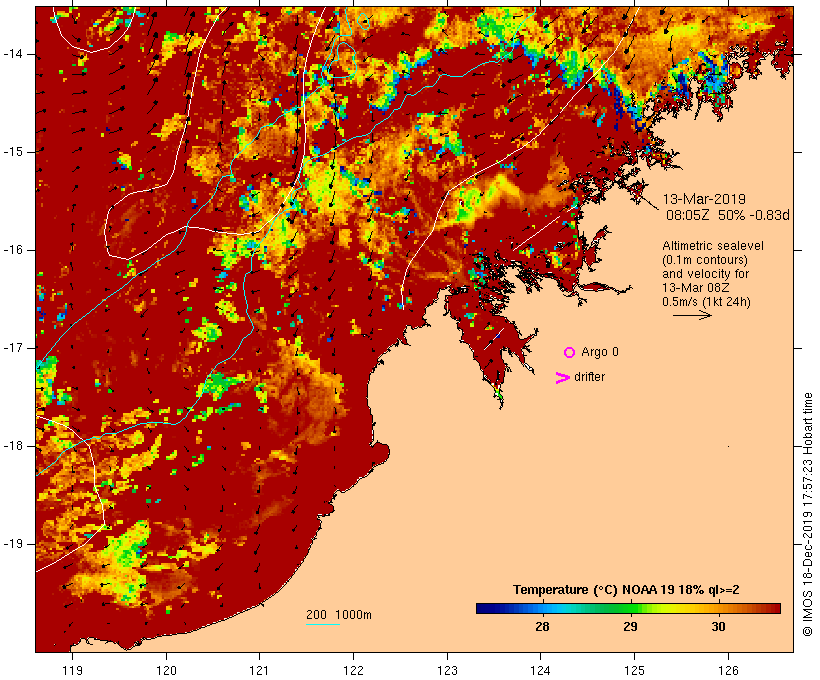Click the cyan depth contour legend line
820x680 pixels.
click(x=323, y=624)
